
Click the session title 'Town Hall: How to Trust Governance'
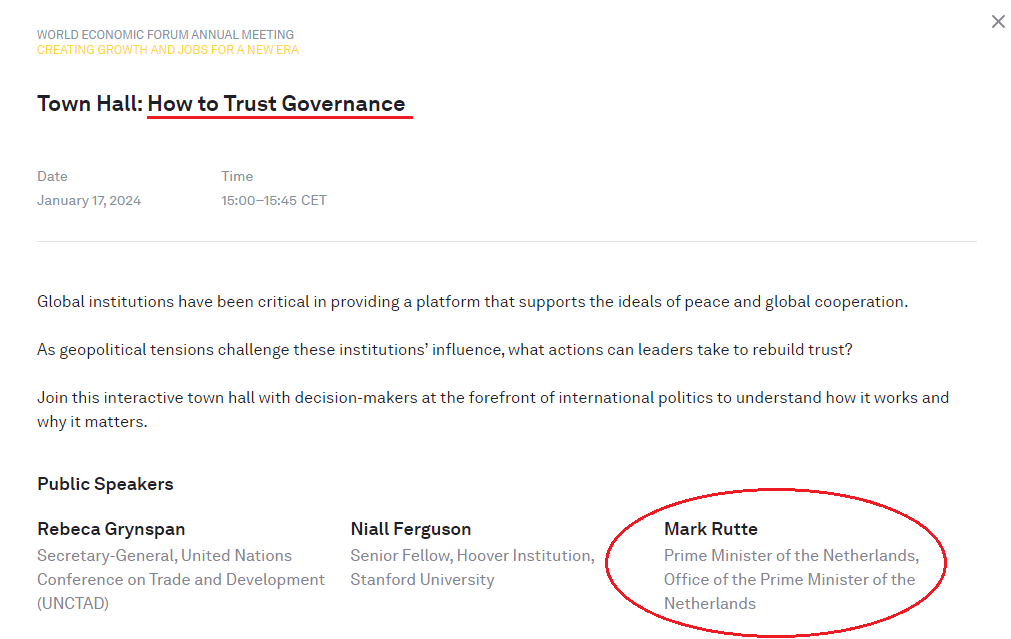coord(221,104)
